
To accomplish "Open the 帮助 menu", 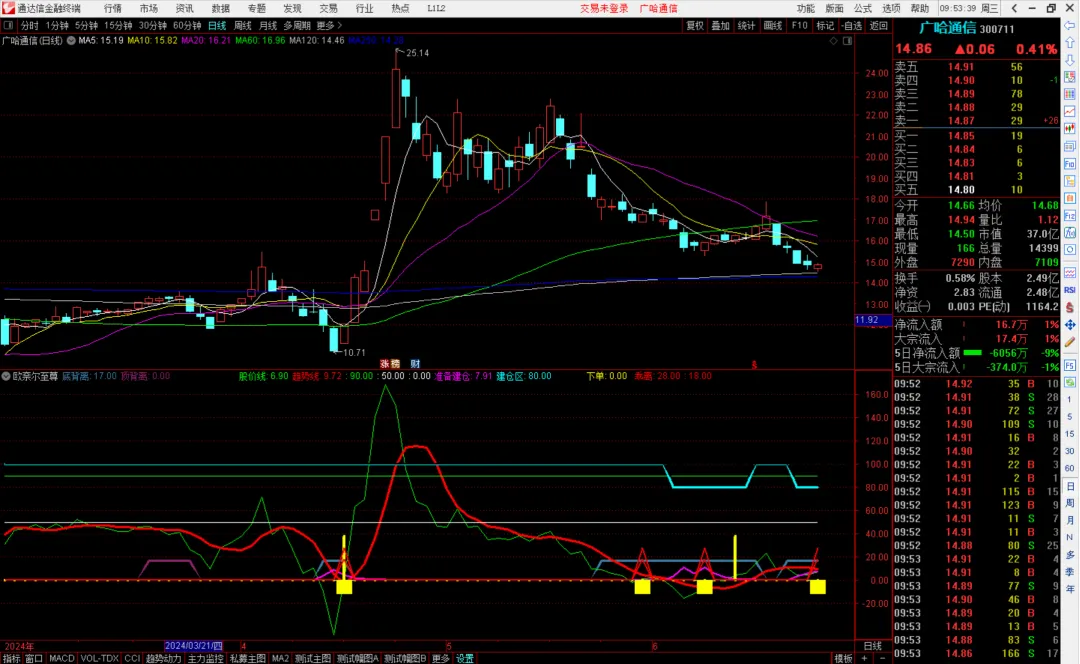I will click(920, 8).
